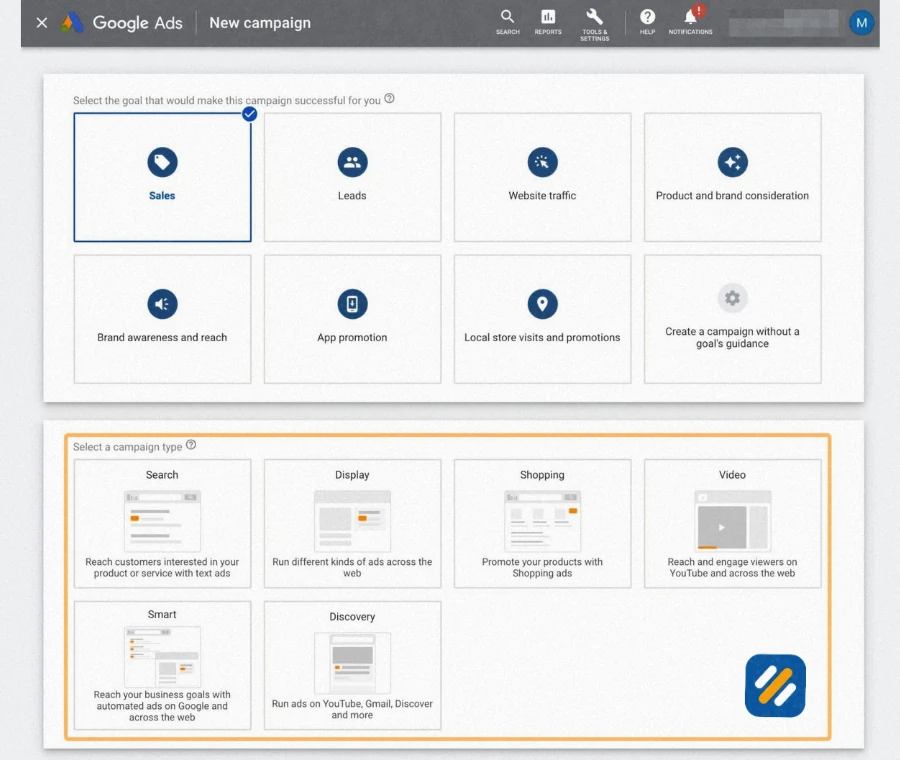The height and width of the screenshot is (760, 900).
Task: Close the New campaign setup
Action: (41, 23)
